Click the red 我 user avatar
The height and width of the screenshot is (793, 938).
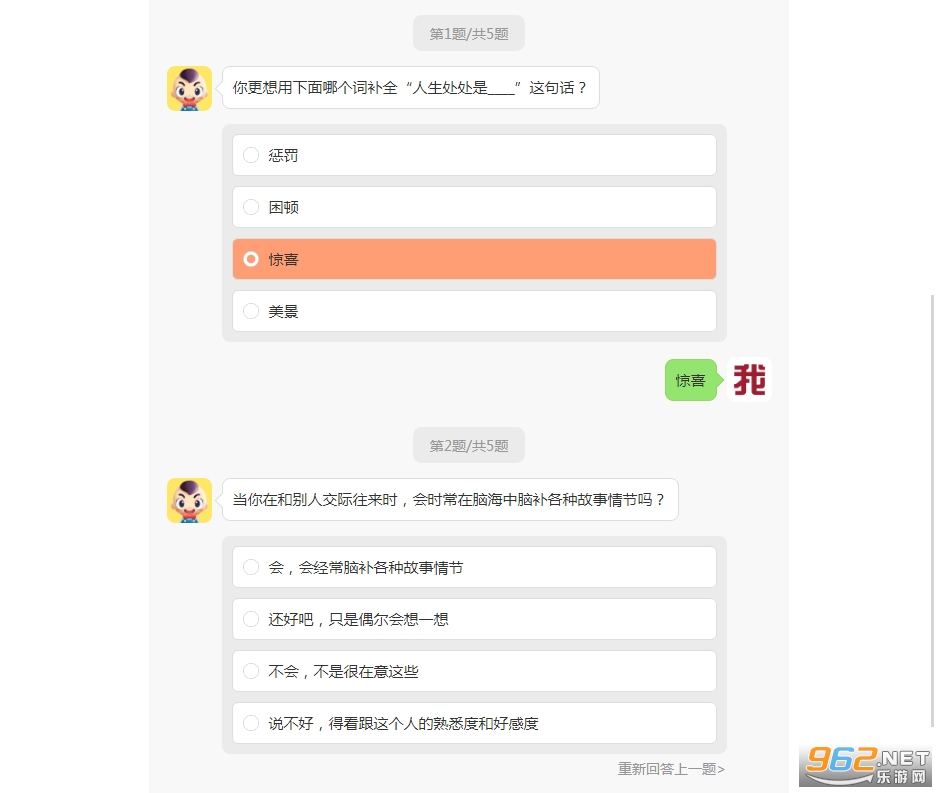tap(750, 380)
